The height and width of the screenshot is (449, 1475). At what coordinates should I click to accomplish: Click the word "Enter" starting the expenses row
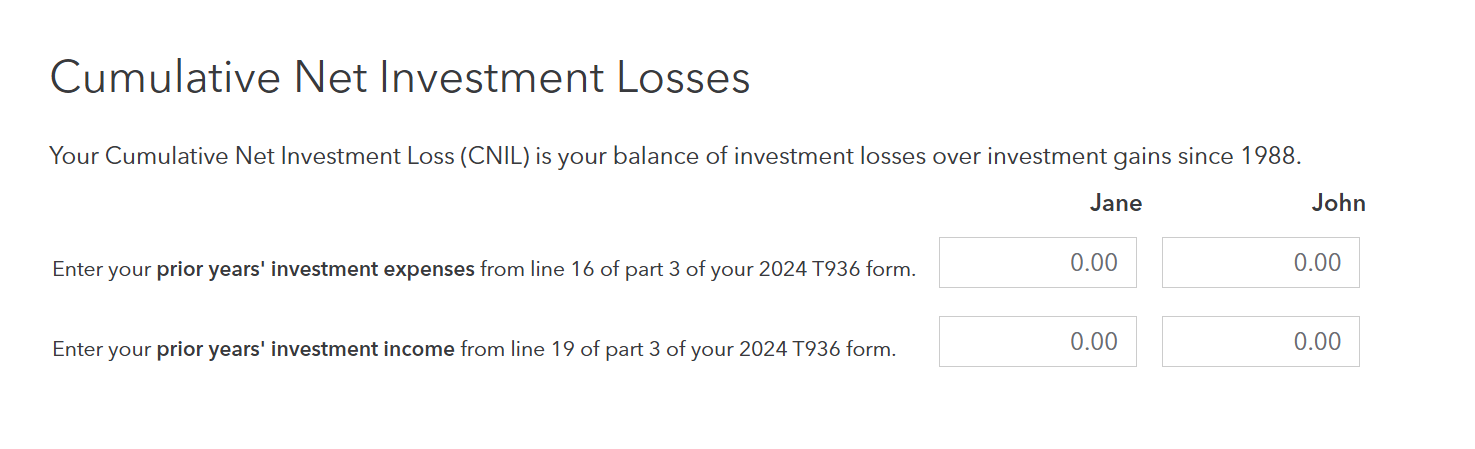(x=75, y=270)
